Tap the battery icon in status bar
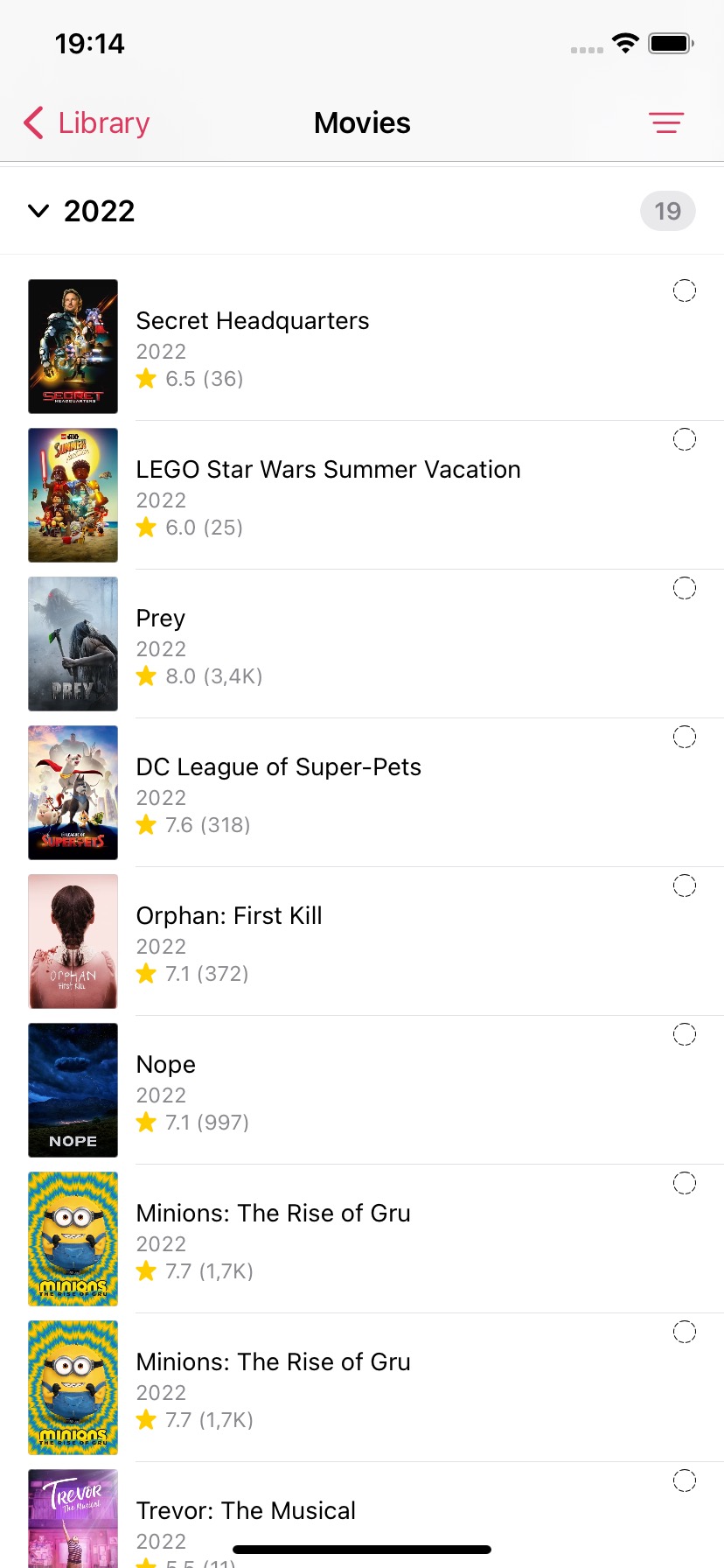The image size is (724, 1568). point(671,43)
